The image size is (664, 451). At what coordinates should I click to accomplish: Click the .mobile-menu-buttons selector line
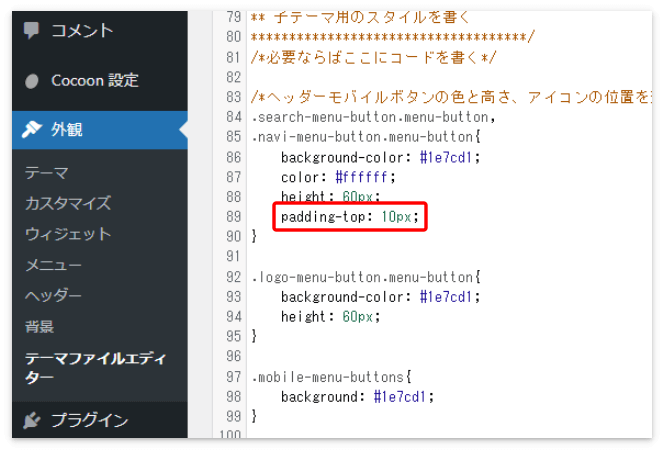[x=331, y=376]
